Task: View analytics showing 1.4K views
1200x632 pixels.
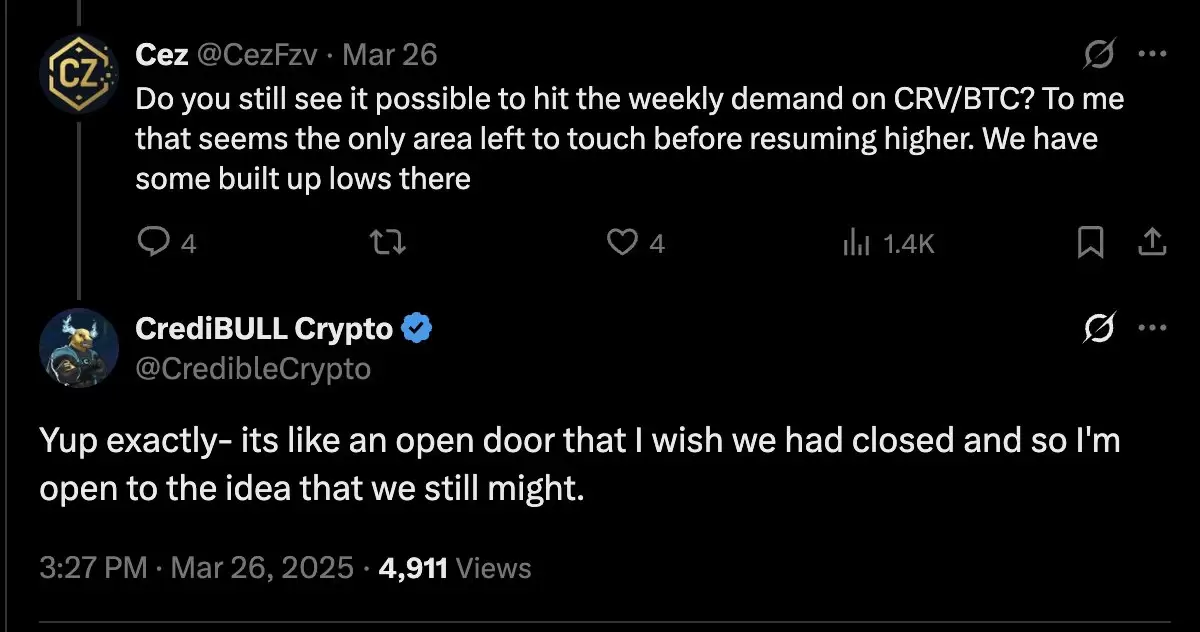Action: 889,242
